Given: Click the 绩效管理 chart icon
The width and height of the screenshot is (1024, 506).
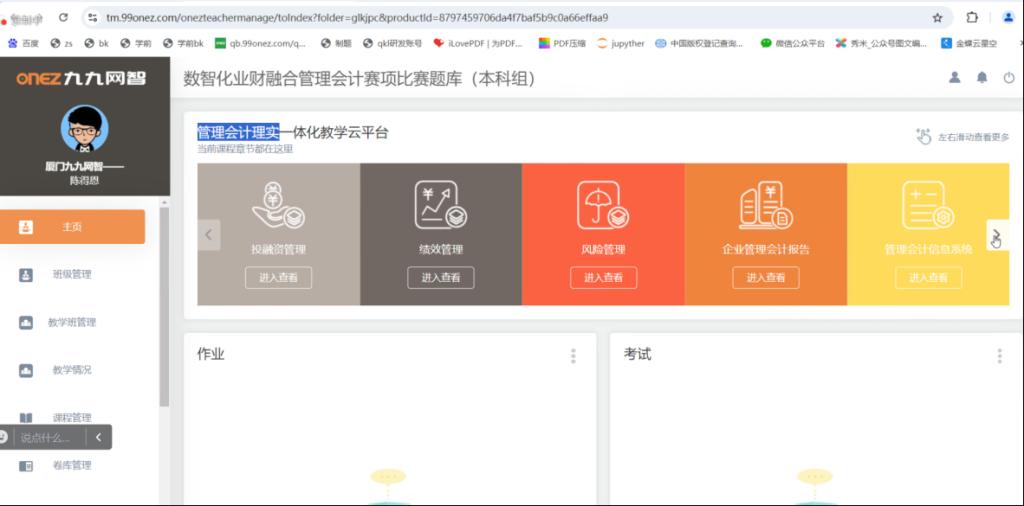Looking at the screenshot, I should pyautogui.click(x=440, y=206).
